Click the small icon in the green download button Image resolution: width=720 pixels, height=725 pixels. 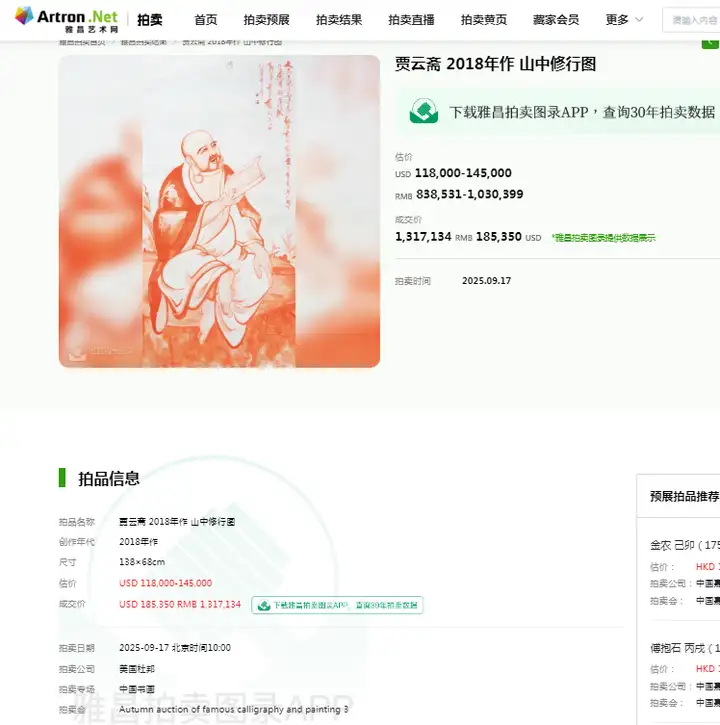(264, 605)
